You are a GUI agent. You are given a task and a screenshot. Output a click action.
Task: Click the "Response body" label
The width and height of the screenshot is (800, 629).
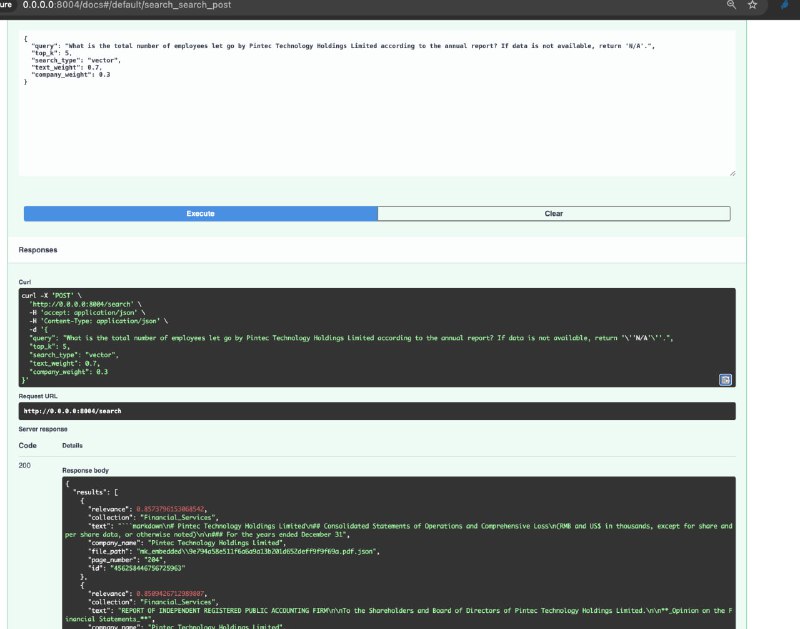pos(85,471)
